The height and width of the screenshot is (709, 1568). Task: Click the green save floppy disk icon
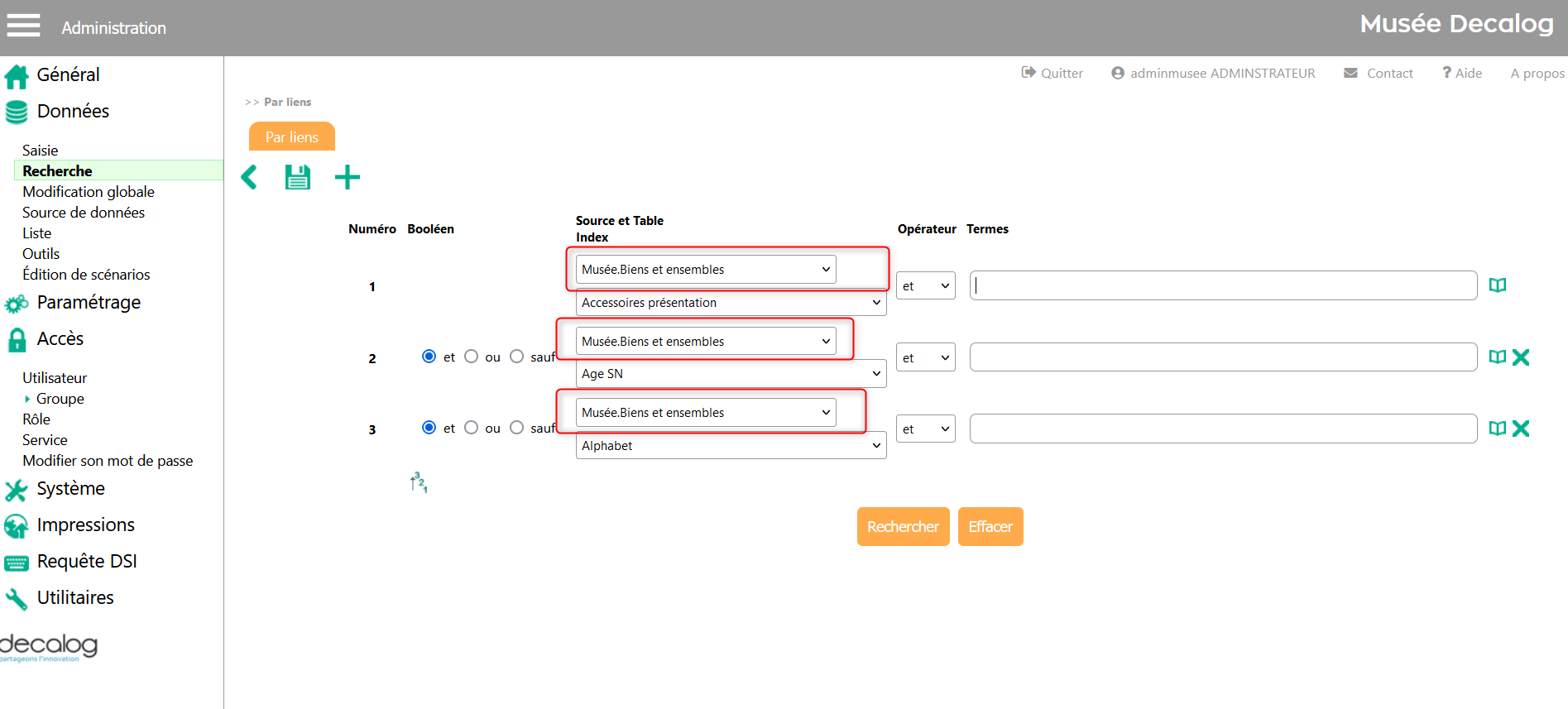(x=298, y=177)
